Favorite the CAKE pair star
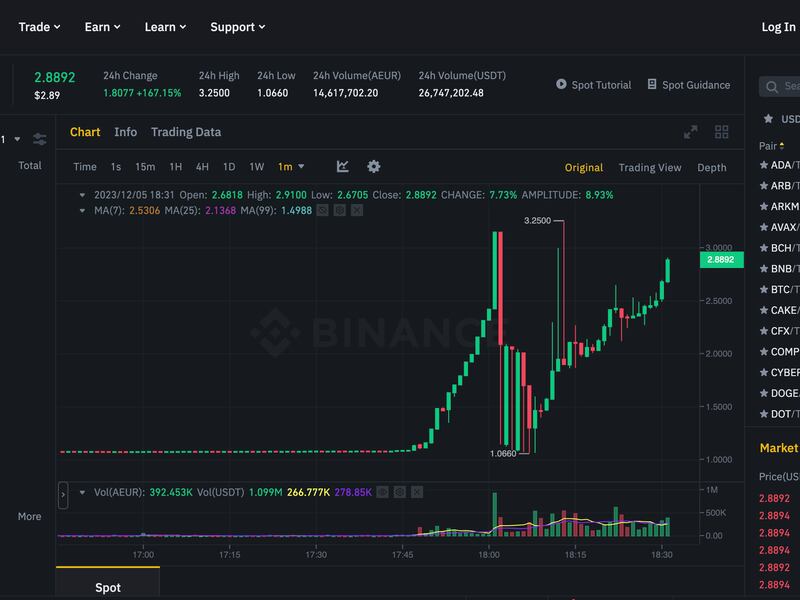The width and height of the screenshot is (800, 600). 764,310
